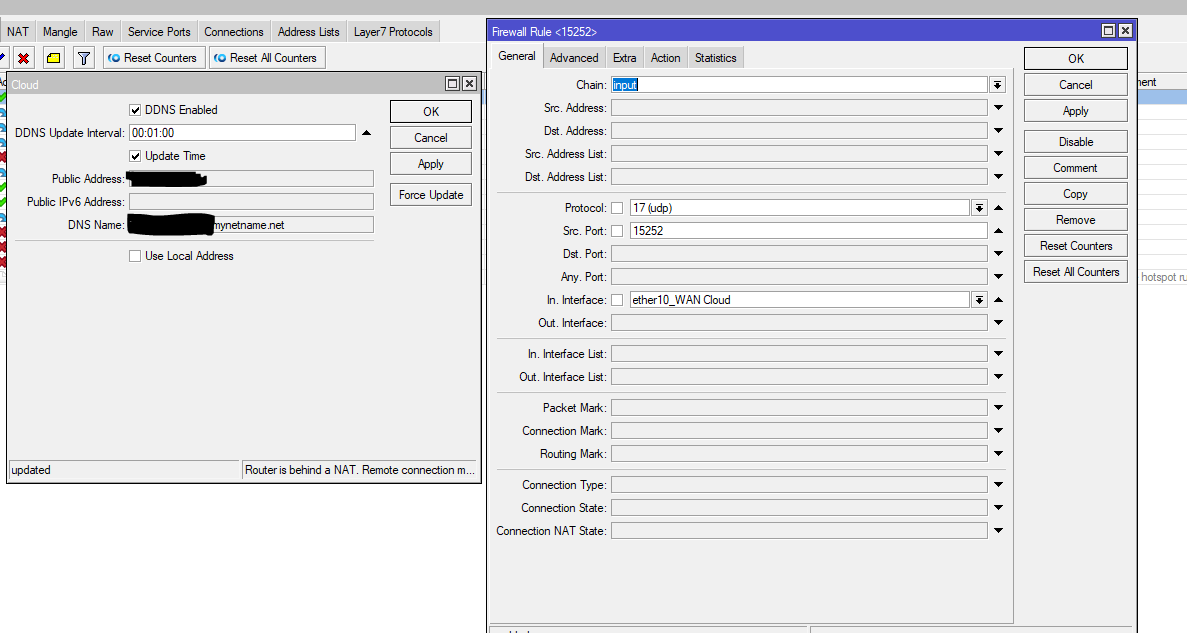Viewport: 1187px width, 633px height.
Task: Enable Use Local Address checkbox
Action: pos(135,256)
